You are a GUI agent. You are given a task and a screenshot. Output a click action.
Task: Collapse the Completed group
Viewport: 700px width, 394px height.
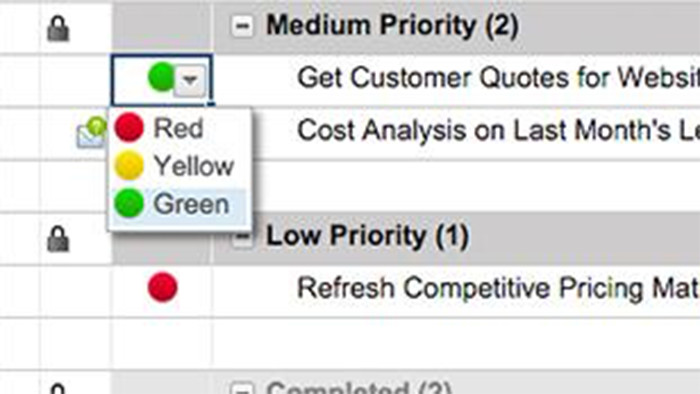tap(242, 388)
